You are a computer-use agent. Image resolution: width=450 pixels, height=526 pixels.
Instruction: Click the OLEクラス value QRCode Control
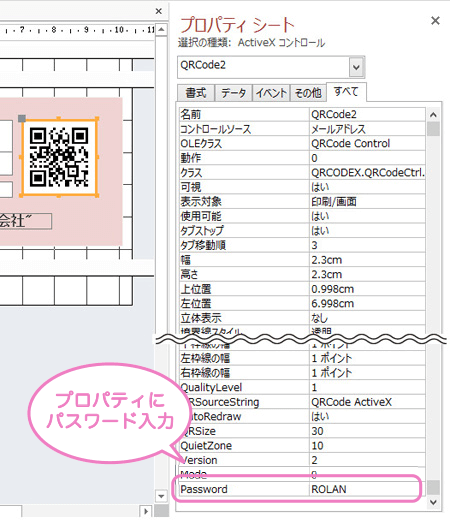coord(367,144)
